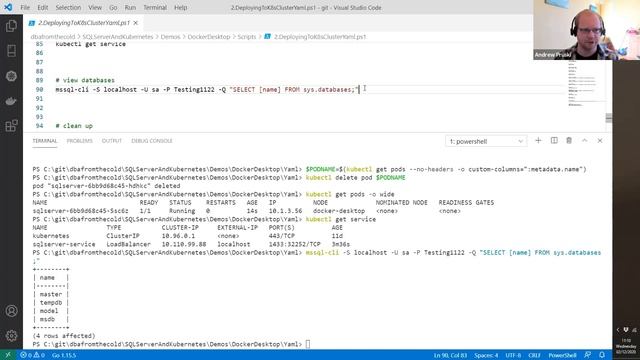Open the Kubernetes view in activity bar
The height and width of the screenshot is (360, 640).
(11, 76)
